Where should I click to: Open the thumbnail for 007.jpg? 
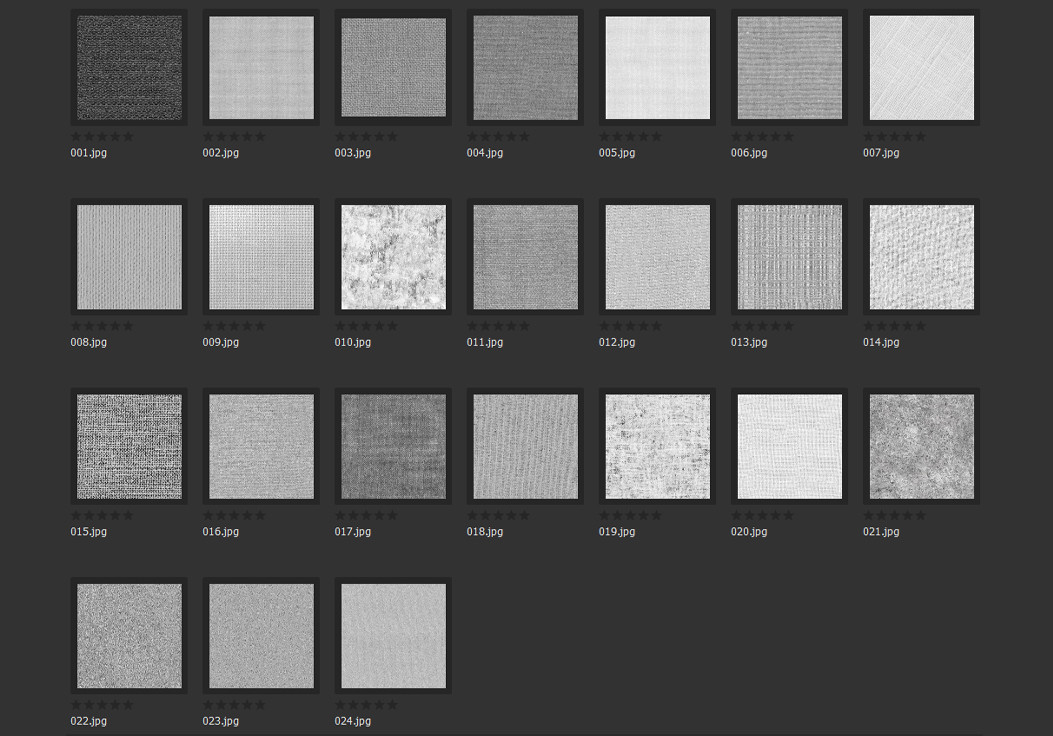(920, 66)
